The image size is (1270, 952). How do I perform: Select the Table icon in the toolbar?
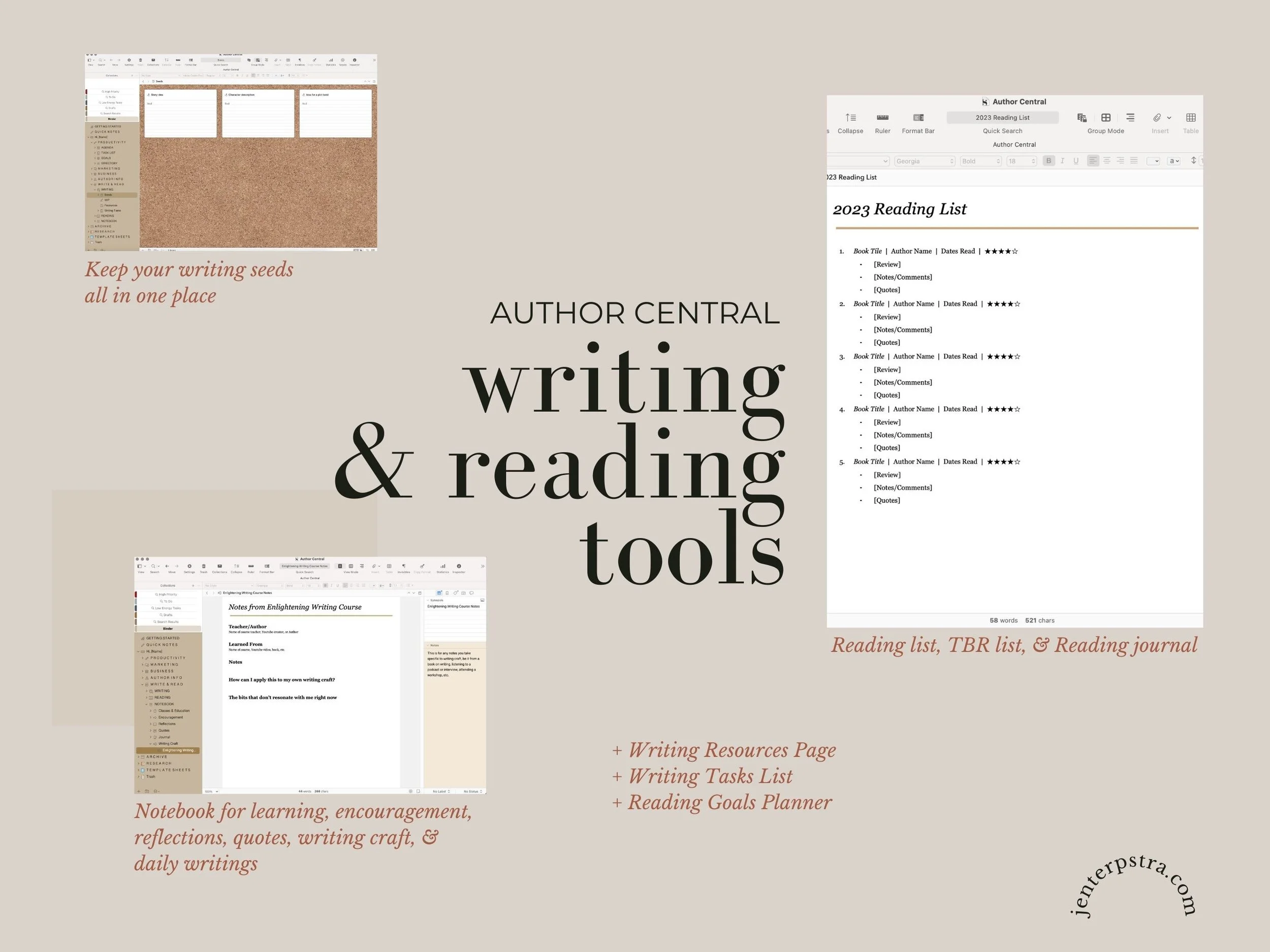click(x=1192, y=118)
